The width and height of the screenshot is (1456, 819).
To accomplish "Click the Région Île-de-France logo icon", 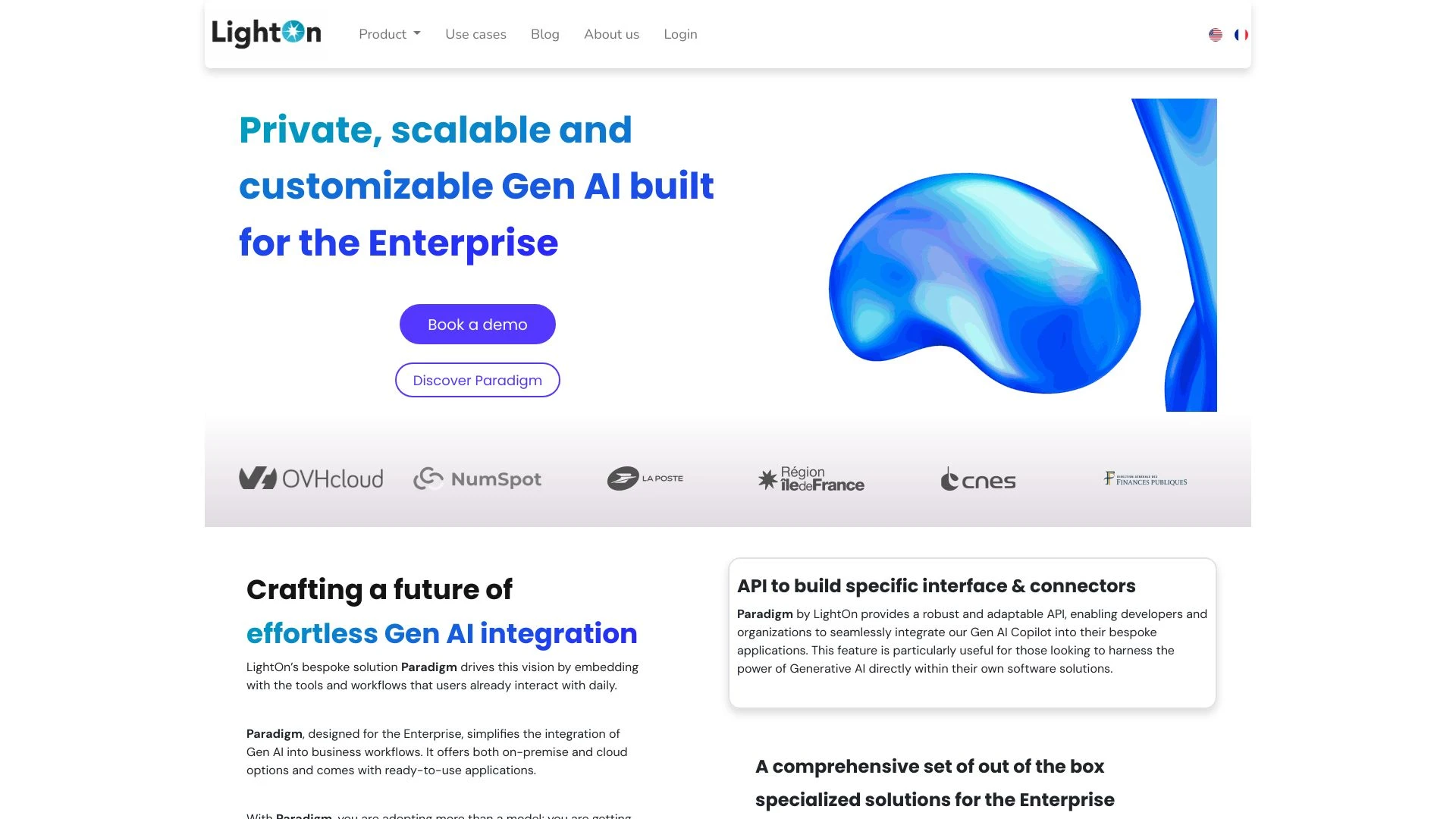I will tap(810, 478).
